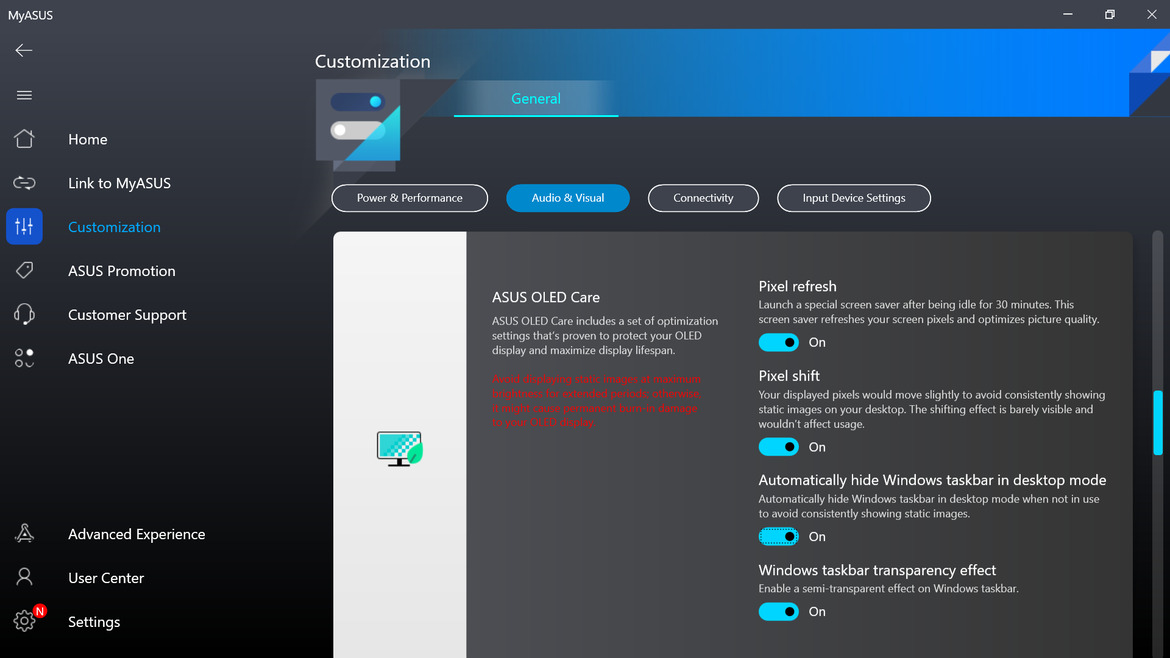Click the Pixel refresh heading
1170x658 pixels.
click(x=797, y=286)
